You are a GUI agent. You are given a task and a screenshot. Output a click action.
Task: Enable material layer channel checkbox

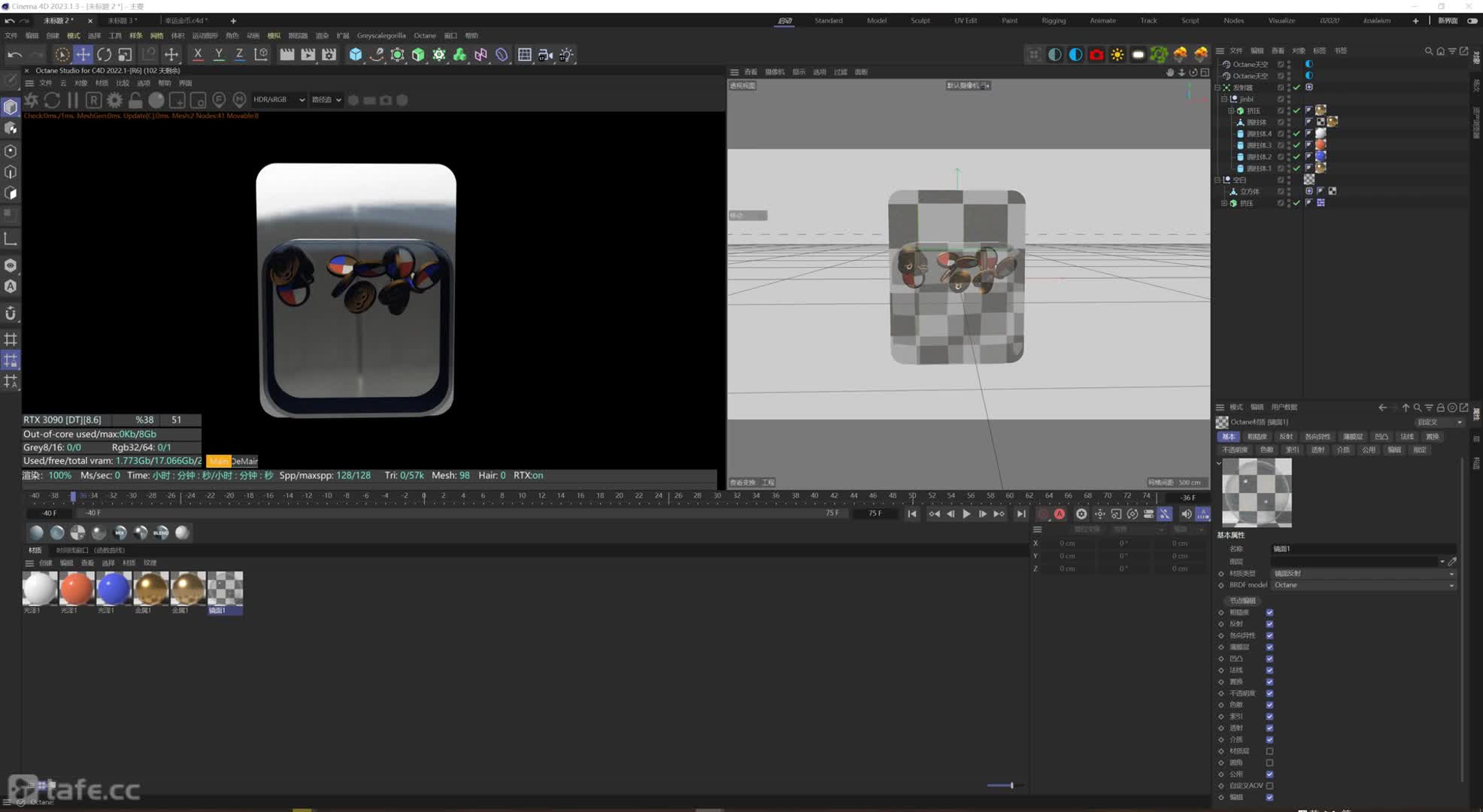(1269, 751)
